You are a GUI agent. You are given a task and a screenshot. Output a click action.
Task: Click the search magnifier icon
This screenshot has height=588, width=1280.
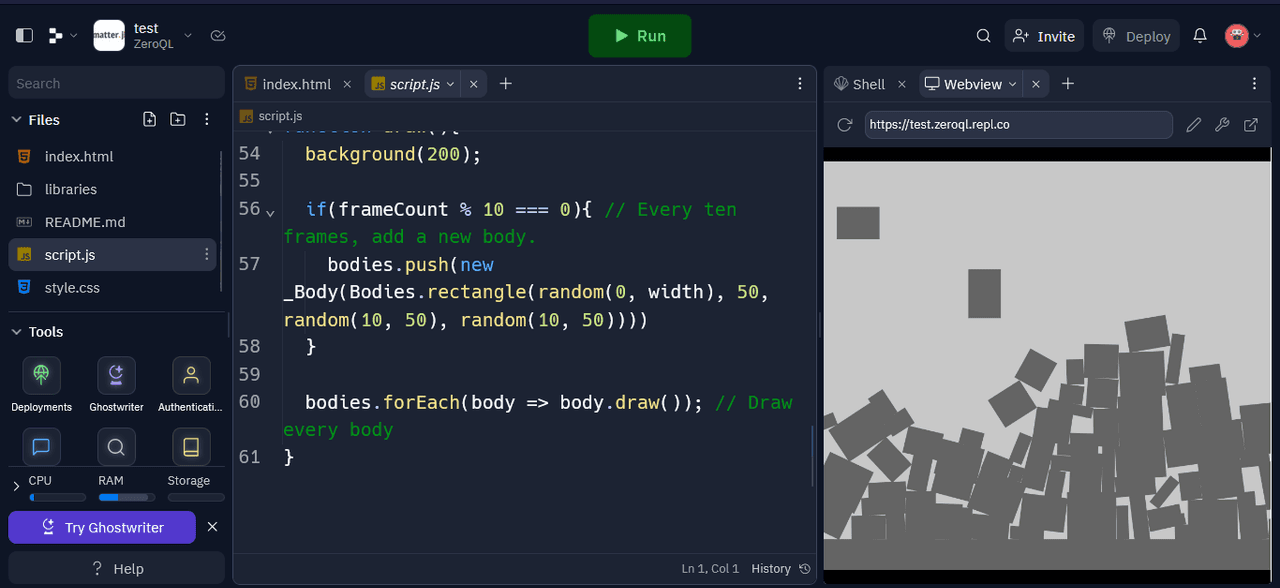[x=983, y=36]
